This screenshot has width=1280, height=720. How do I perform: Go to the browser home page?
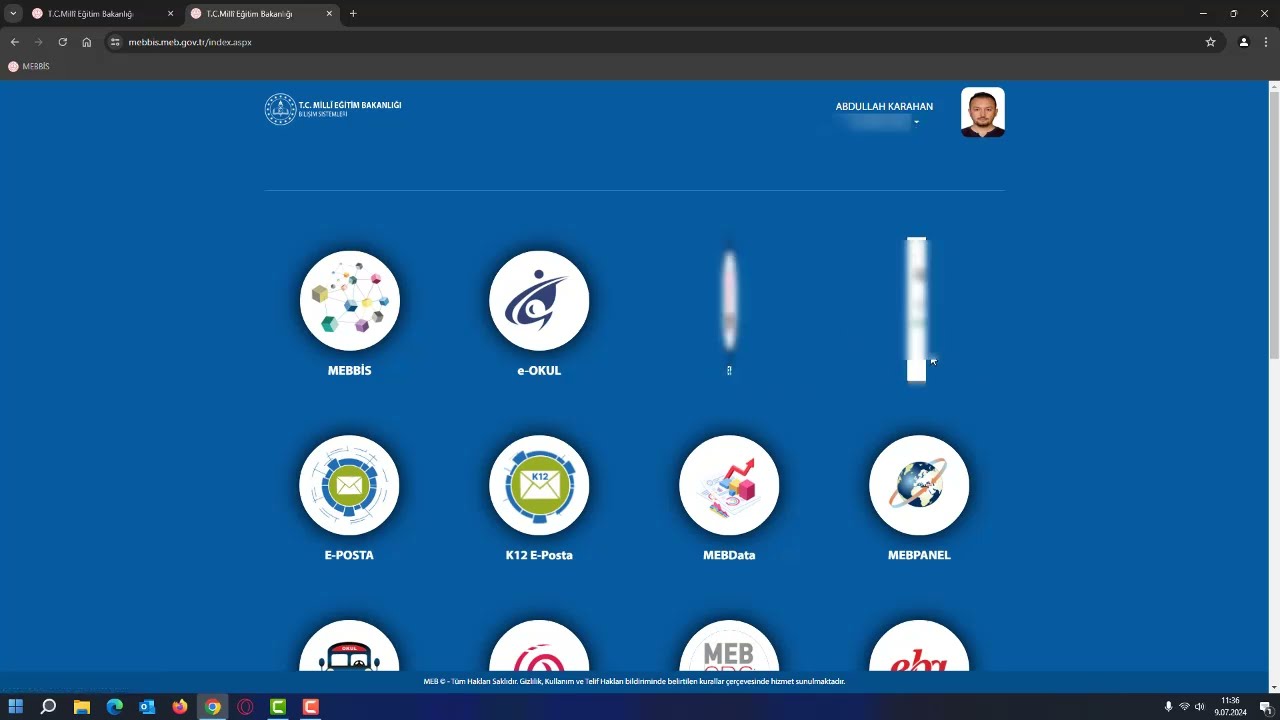click(87, 42)
